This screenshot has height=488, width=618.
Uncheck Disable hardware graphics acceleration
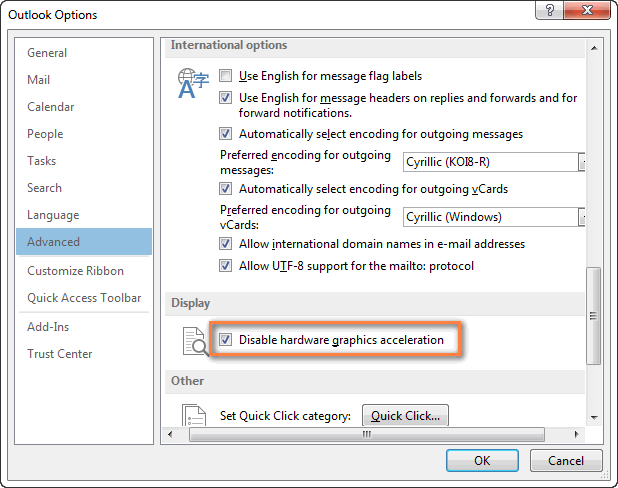click(x=225, y=339)
